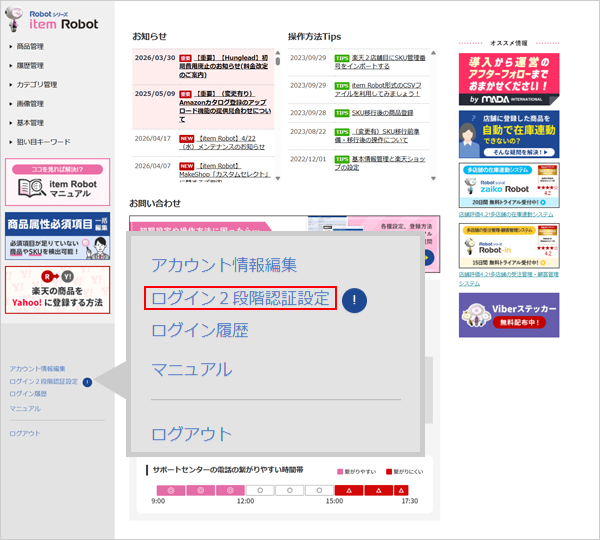Expand the 画像管理 menu
Screen dimensions: 600x540
30,104
